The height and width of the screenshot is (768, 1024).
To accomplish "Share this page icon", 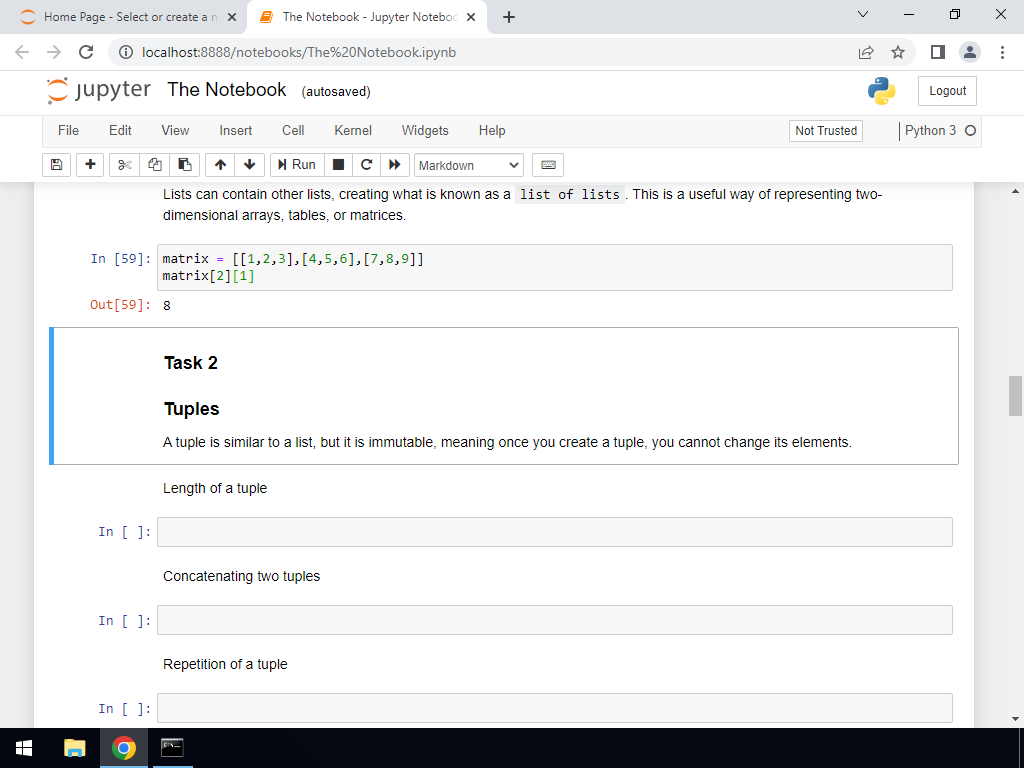I will coord(866,52).
